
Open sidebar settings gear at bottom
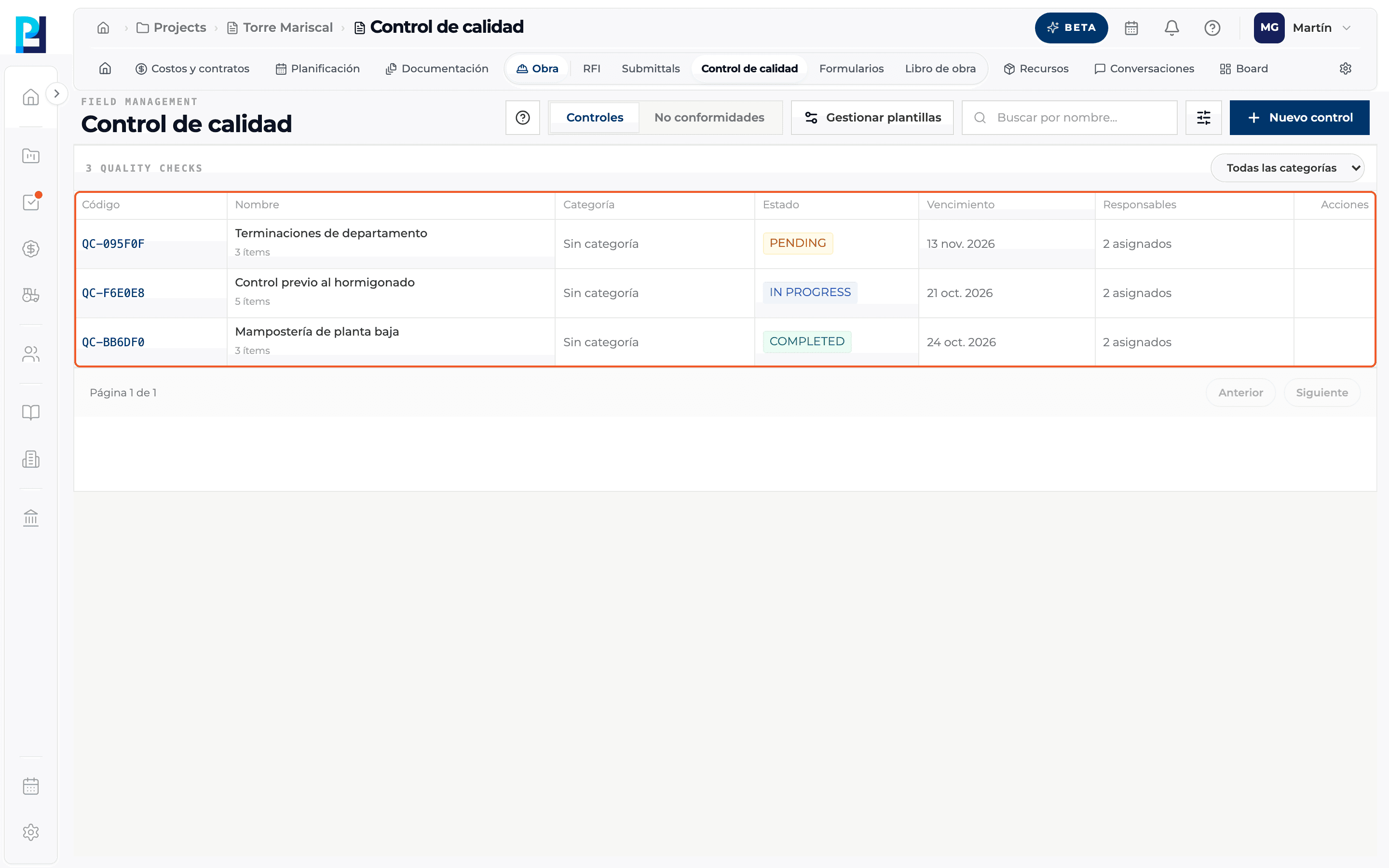(31, 832)
